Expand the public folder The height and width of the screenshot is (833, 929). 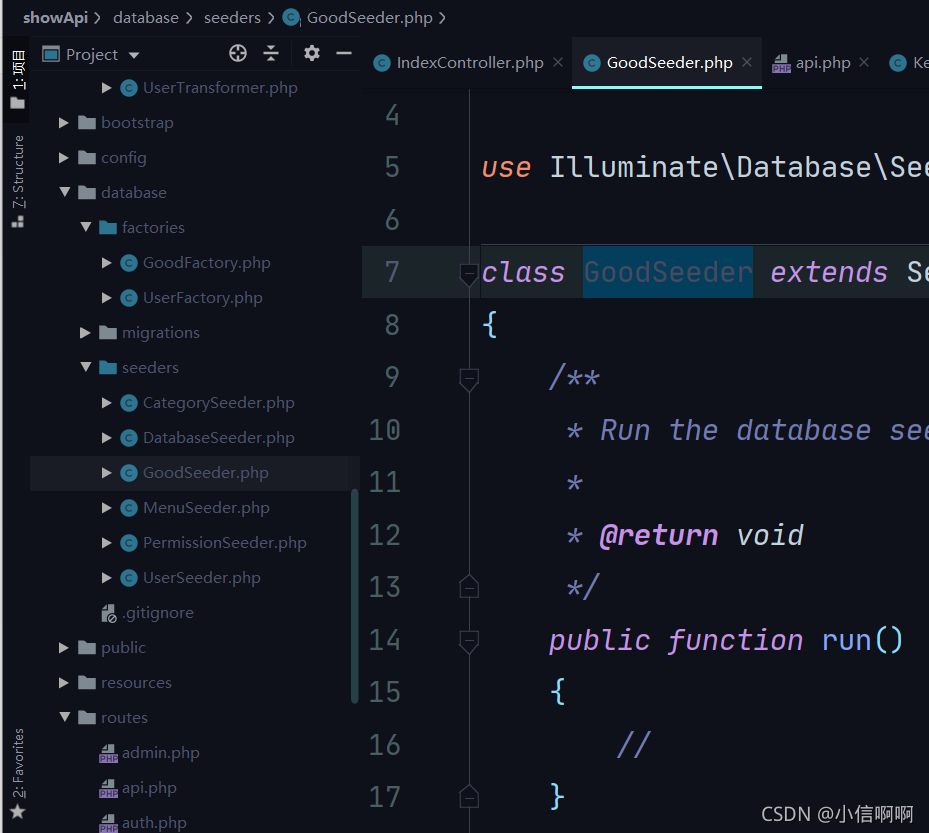pos(63,648)
